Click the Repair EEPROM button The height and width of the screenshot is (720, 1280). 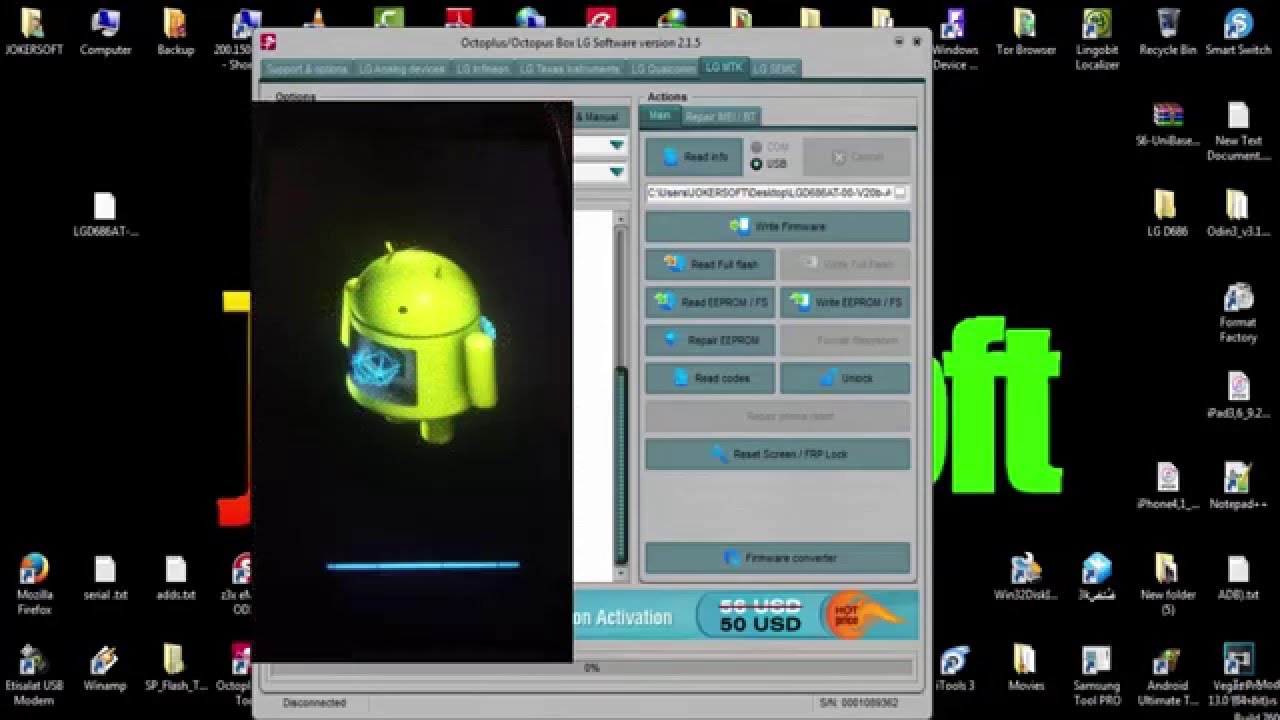click(710, 340)
